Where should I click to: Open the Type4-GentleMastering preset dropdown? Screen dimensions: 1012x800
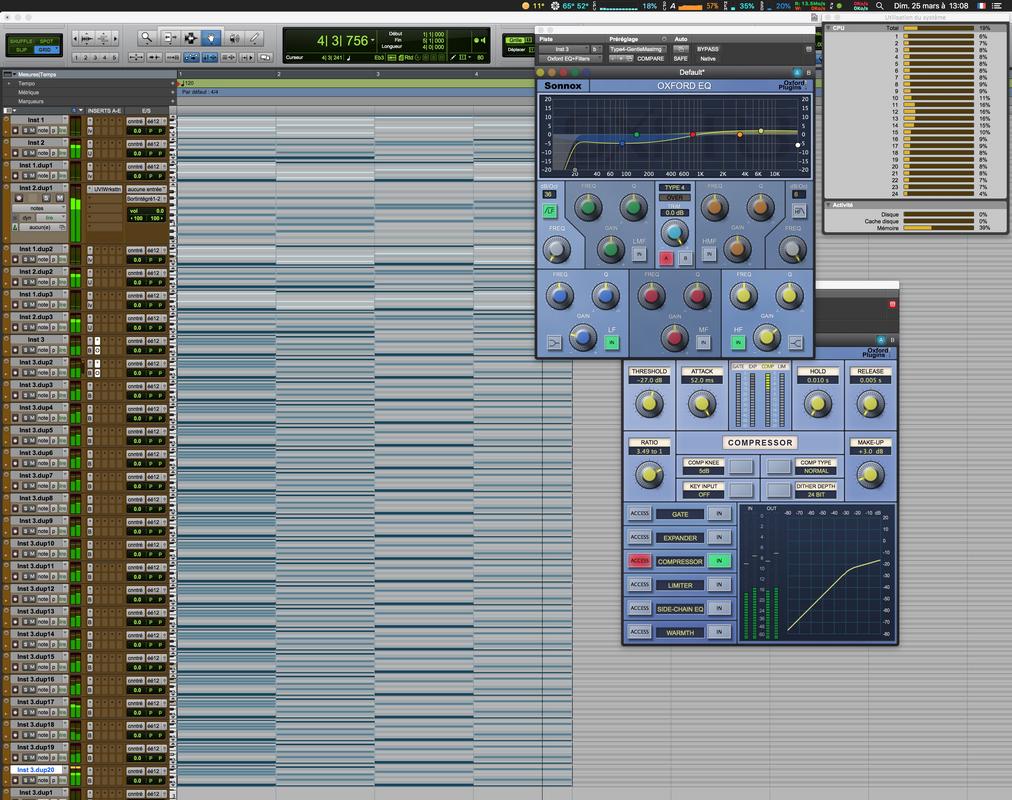(637, 49)
